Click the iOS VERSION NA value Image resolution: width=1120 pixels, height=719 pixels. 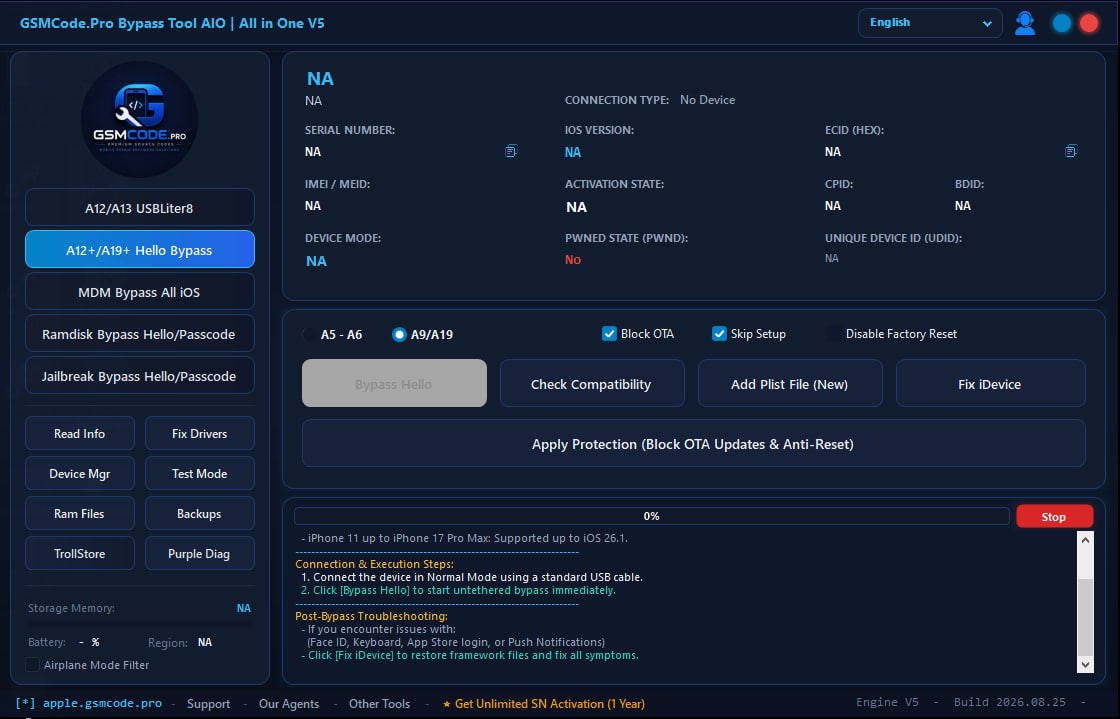pyautogui.click(x=573, y=152)
